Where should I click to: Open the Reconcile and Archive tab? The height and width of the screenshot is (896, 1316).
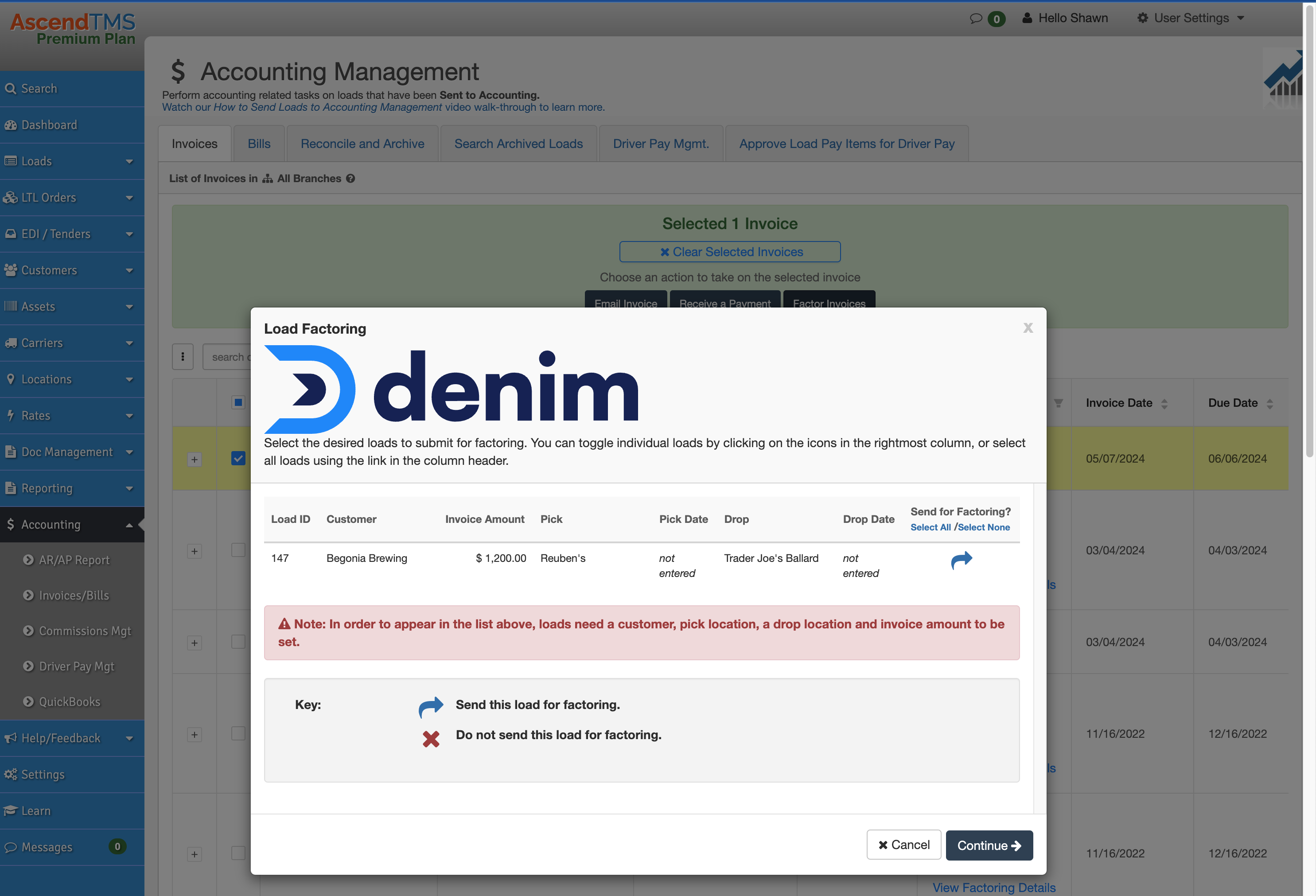(362, 144)
